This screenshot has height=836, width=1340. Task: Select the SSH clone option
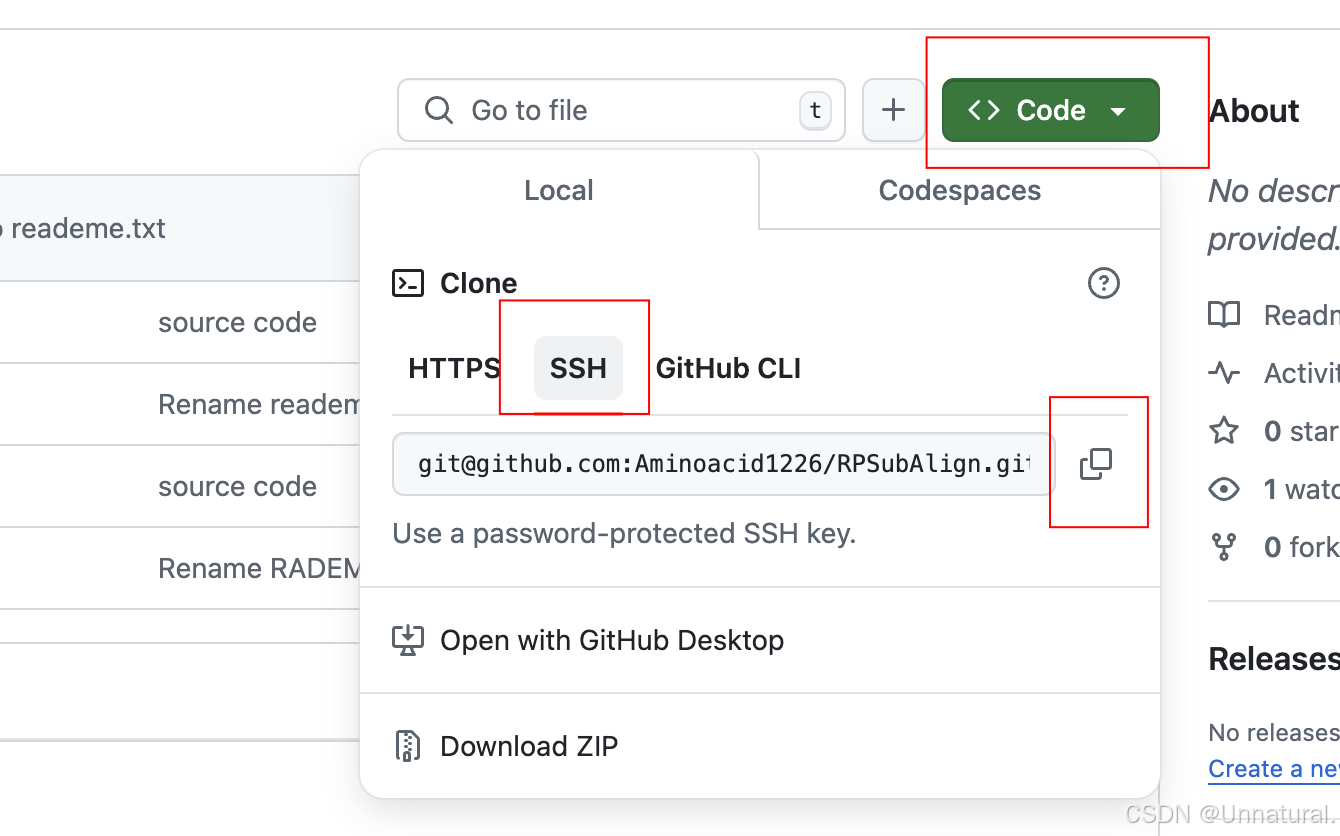coord(578,368)
